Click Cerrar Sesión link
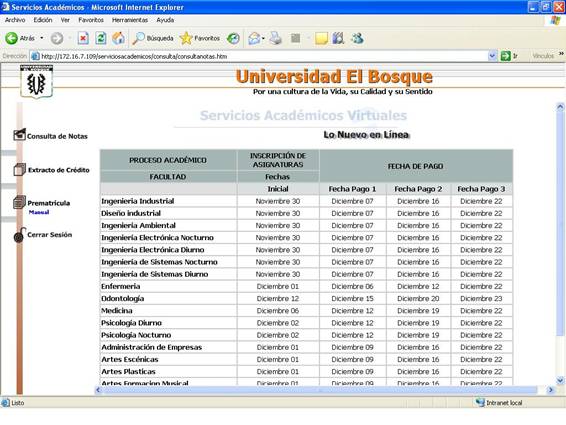This screenshot has height=425, width=566. (50, 235)
